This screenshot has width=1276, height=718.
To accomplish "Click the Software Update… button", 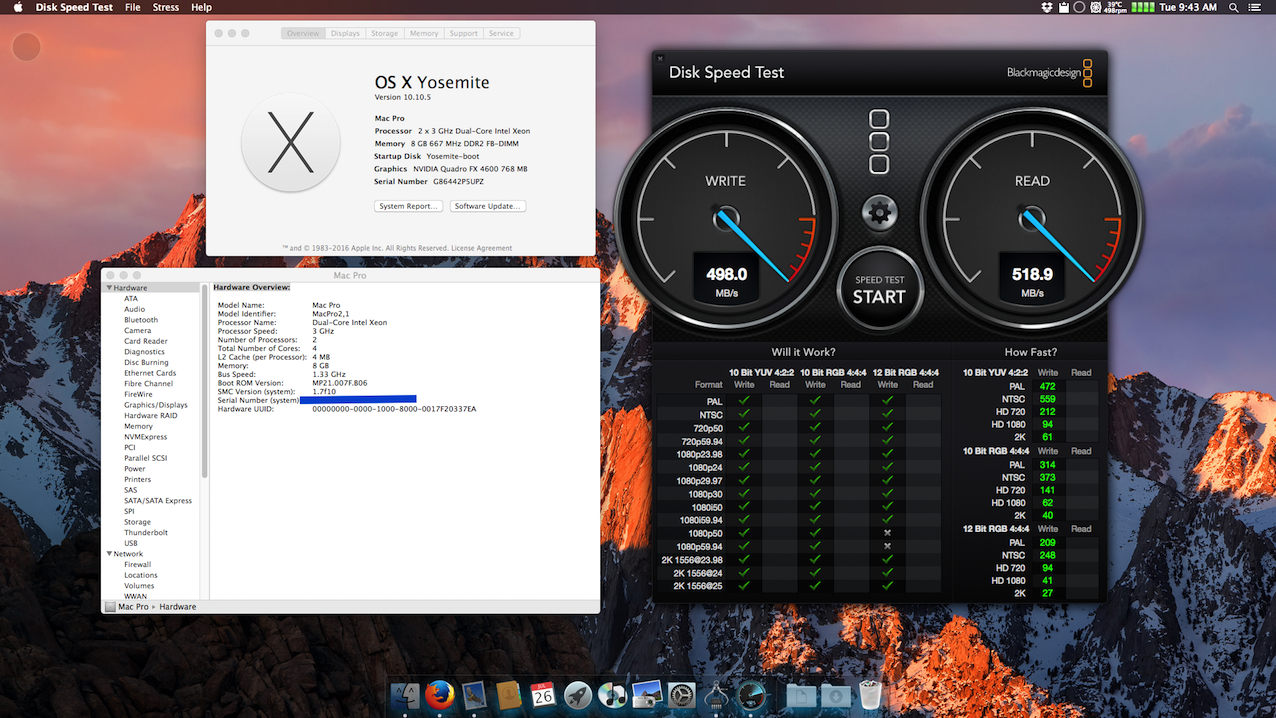I will coord(487,206).
